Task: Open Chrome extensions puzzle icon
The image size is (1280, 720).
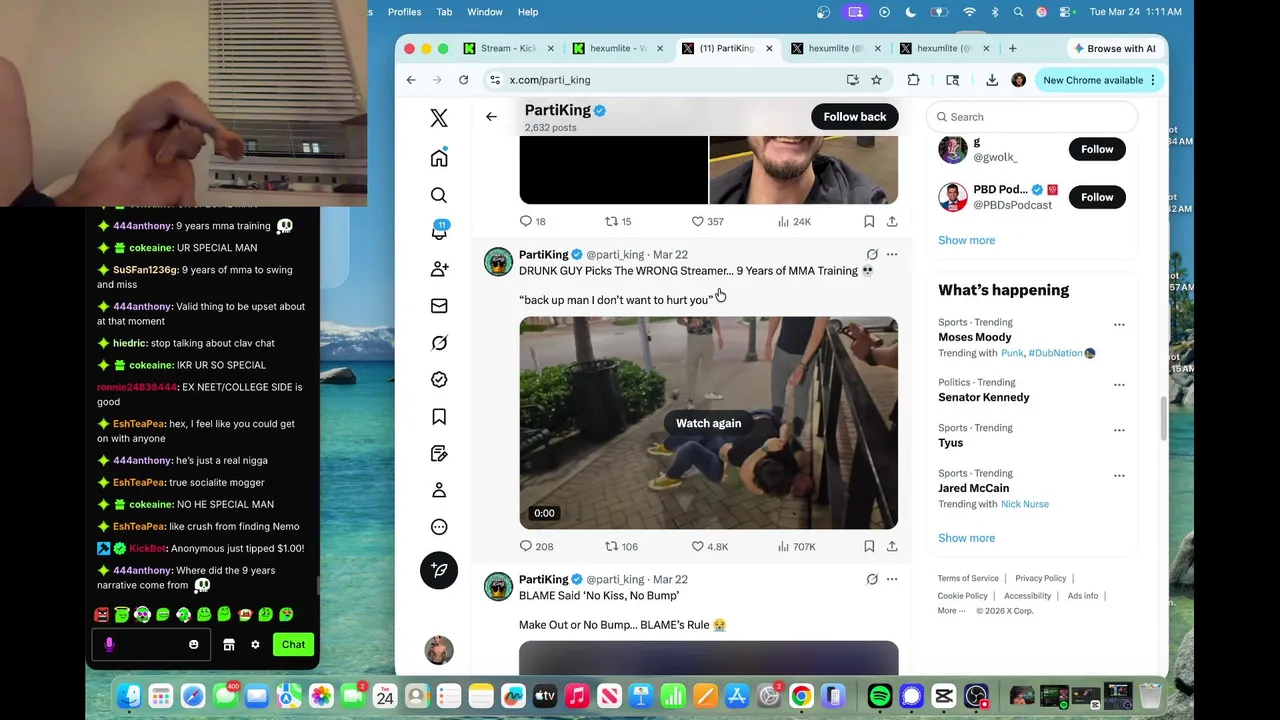Action: coord(913,80)
